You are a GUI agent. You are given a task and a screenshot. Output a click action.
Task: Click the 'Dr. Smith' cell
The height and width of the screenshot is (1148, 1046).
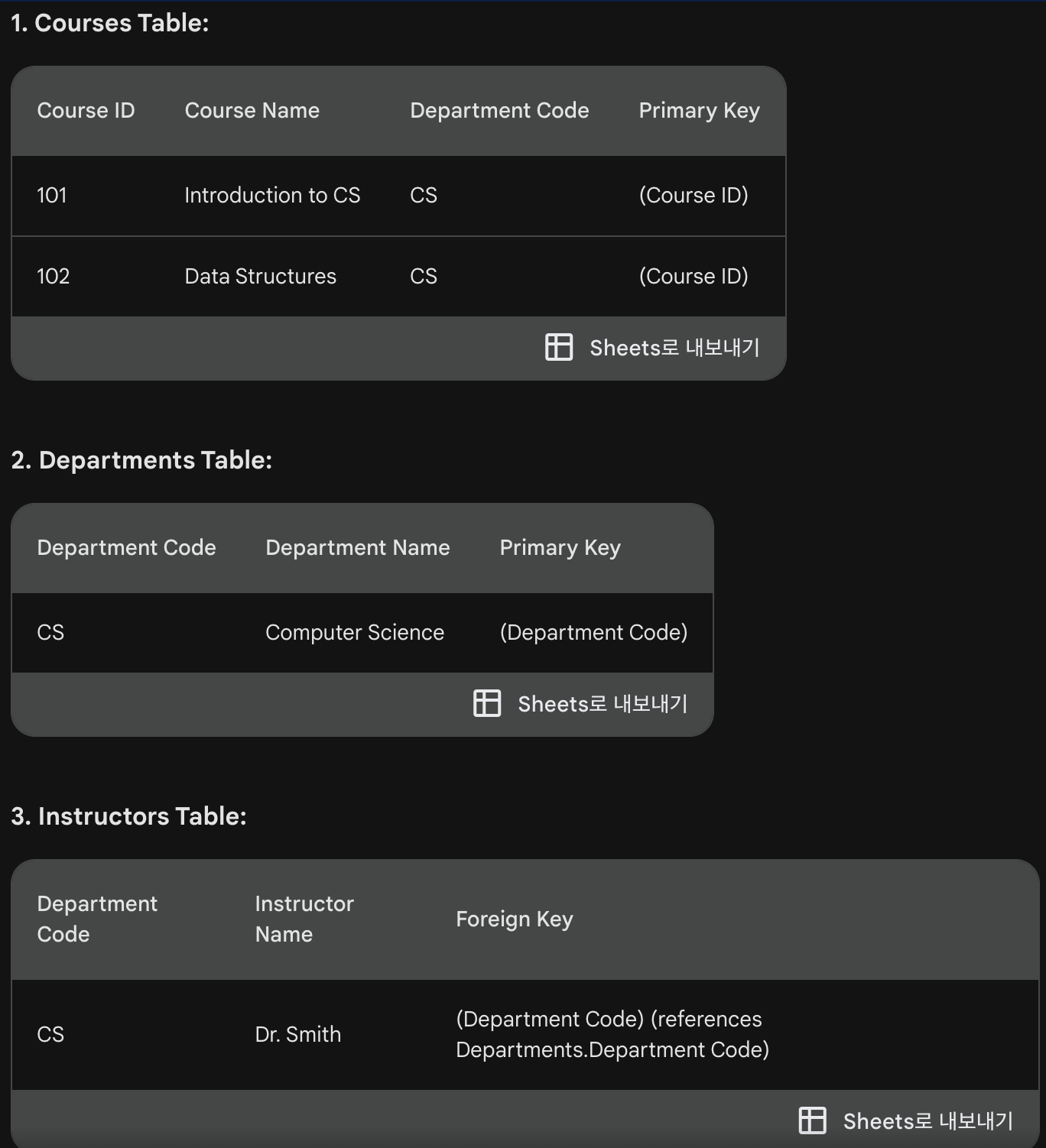(x=298, y=1035)
